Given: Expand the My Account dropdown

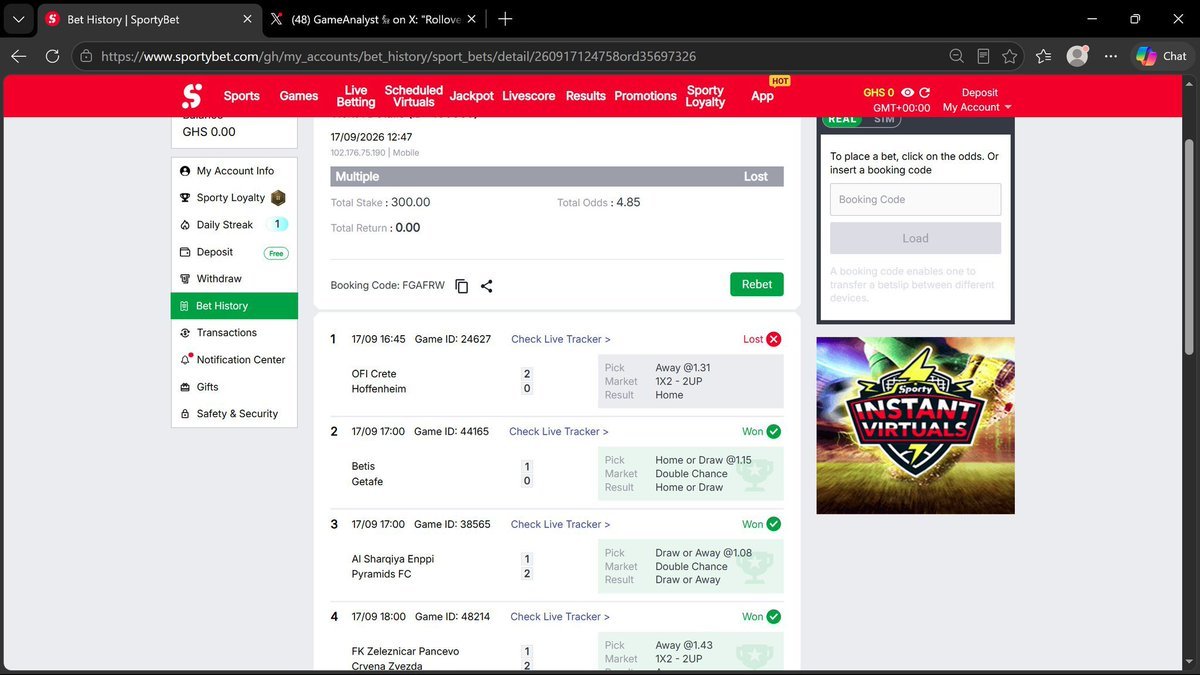Looking at the screenshot, I should 977,107.
